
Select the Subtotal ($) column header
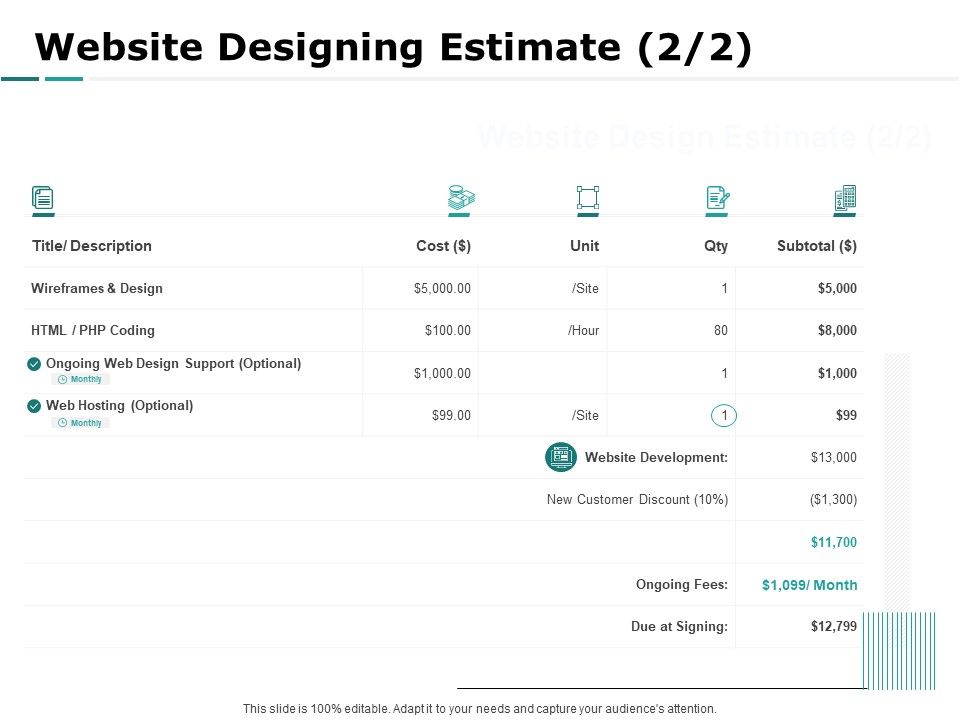pyautogui.click(x=816, y=246)
